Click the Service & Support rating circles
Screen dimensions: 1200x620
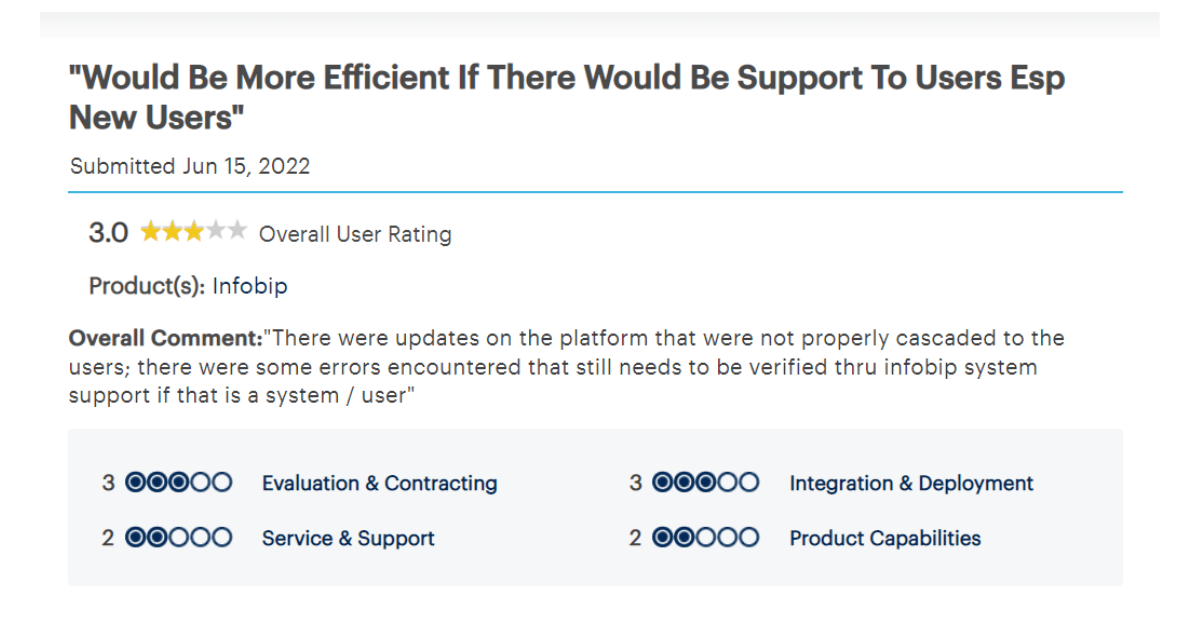[x=179, y=538]
